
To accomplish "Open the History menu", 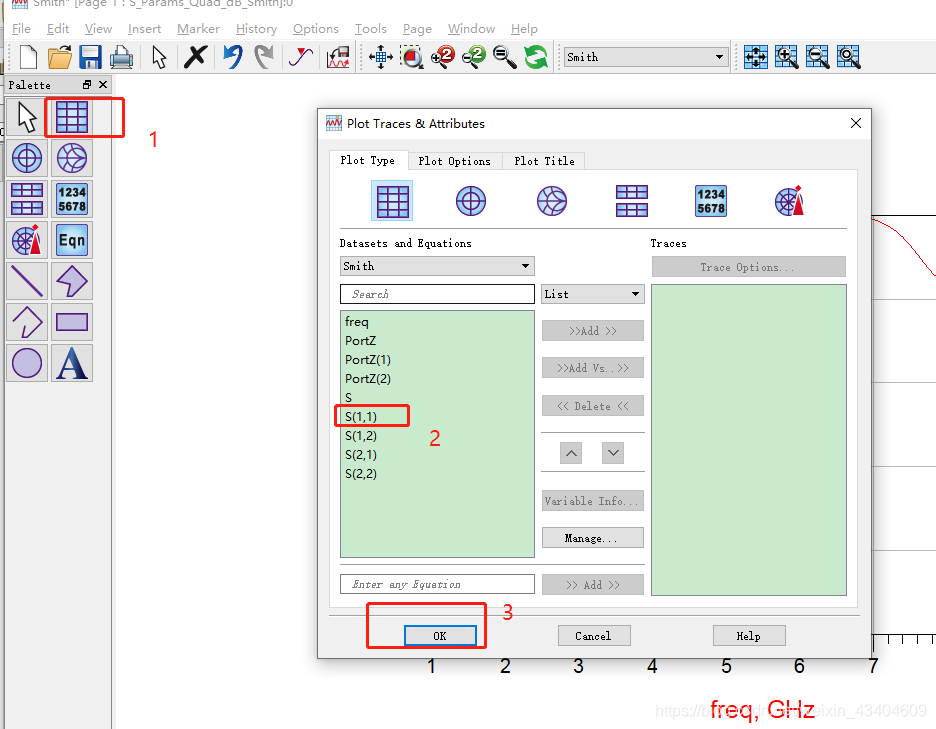I will click(x=256, y=29).
